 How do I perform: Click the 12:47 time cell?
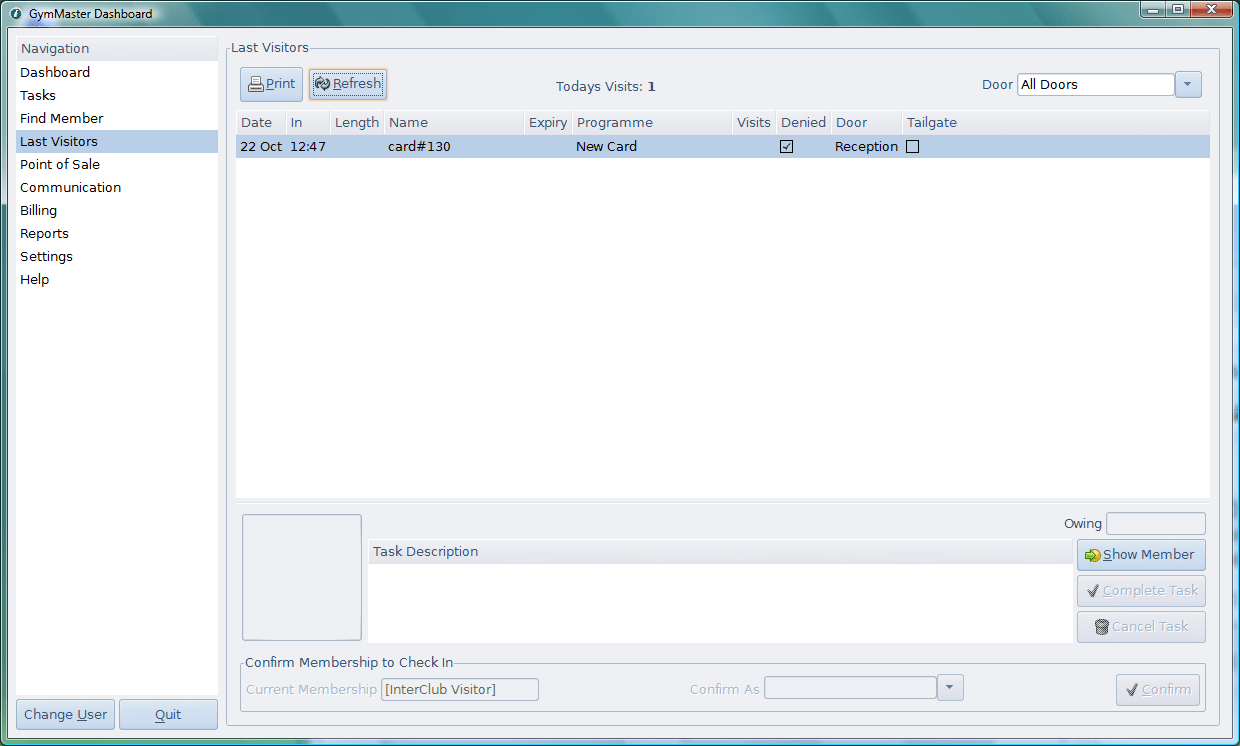(308, 147)
